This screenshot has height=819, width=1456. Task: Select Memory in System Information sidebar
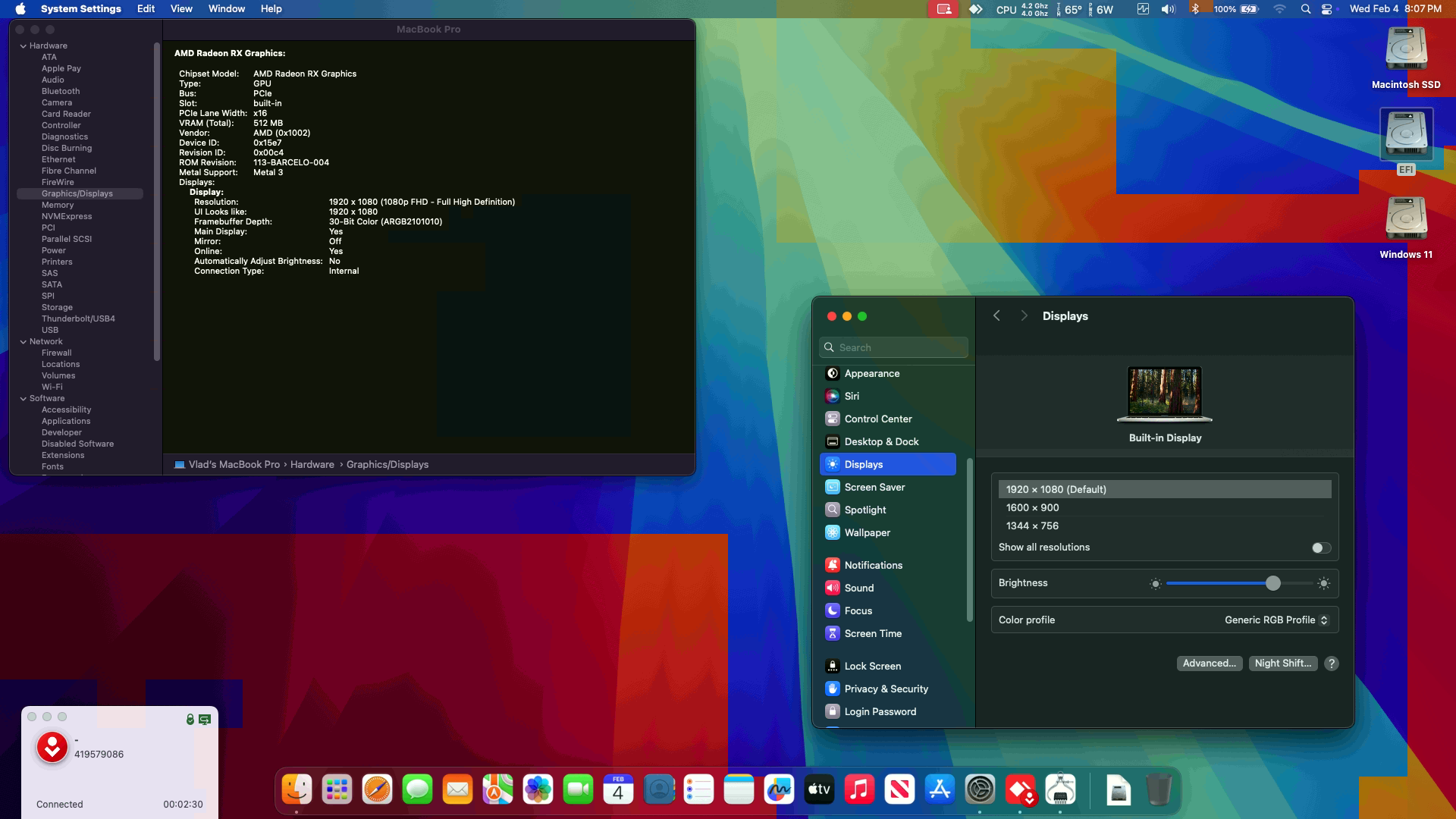click(58, 205)
